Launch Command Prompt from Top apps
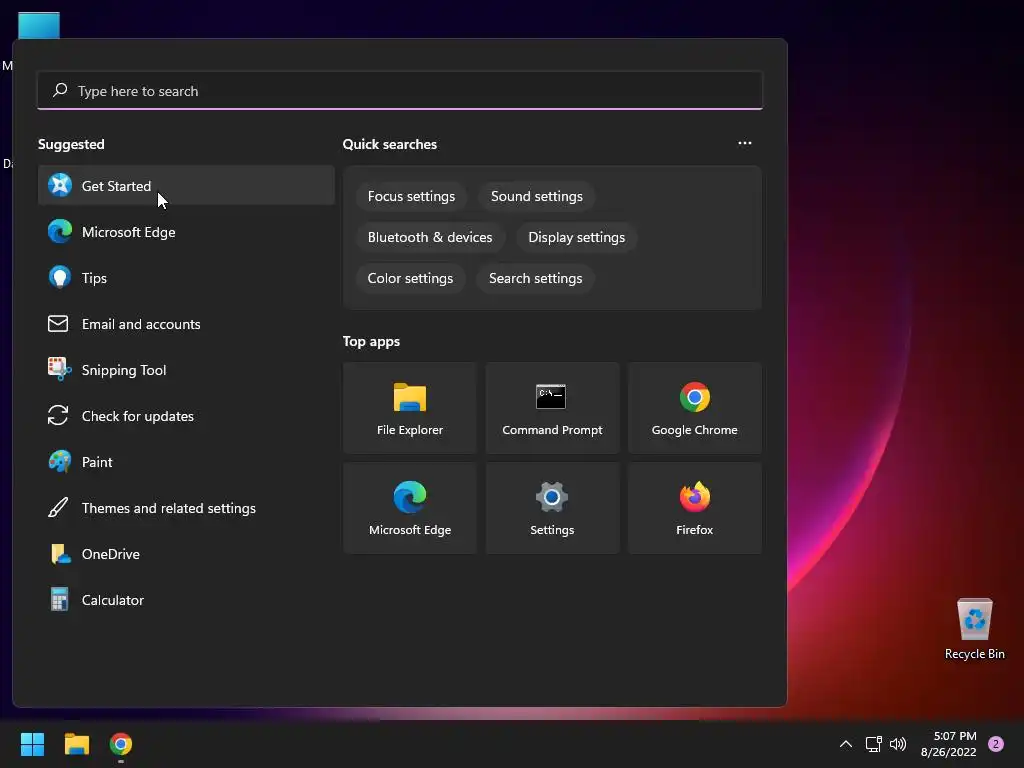Viewport: 1024px width, 768px height. (x=552, y=408)
